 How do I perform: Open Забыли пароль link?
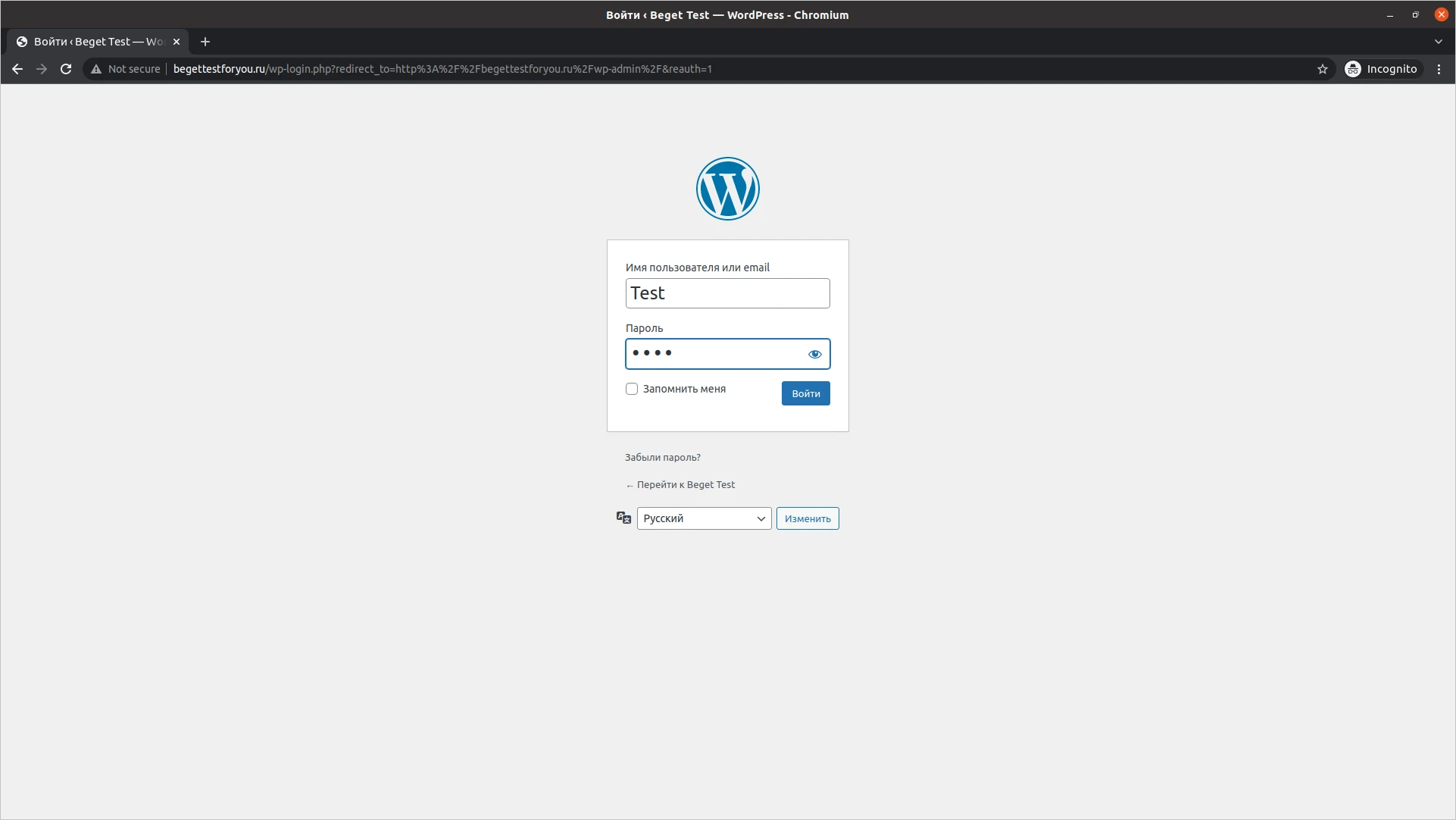662,457
